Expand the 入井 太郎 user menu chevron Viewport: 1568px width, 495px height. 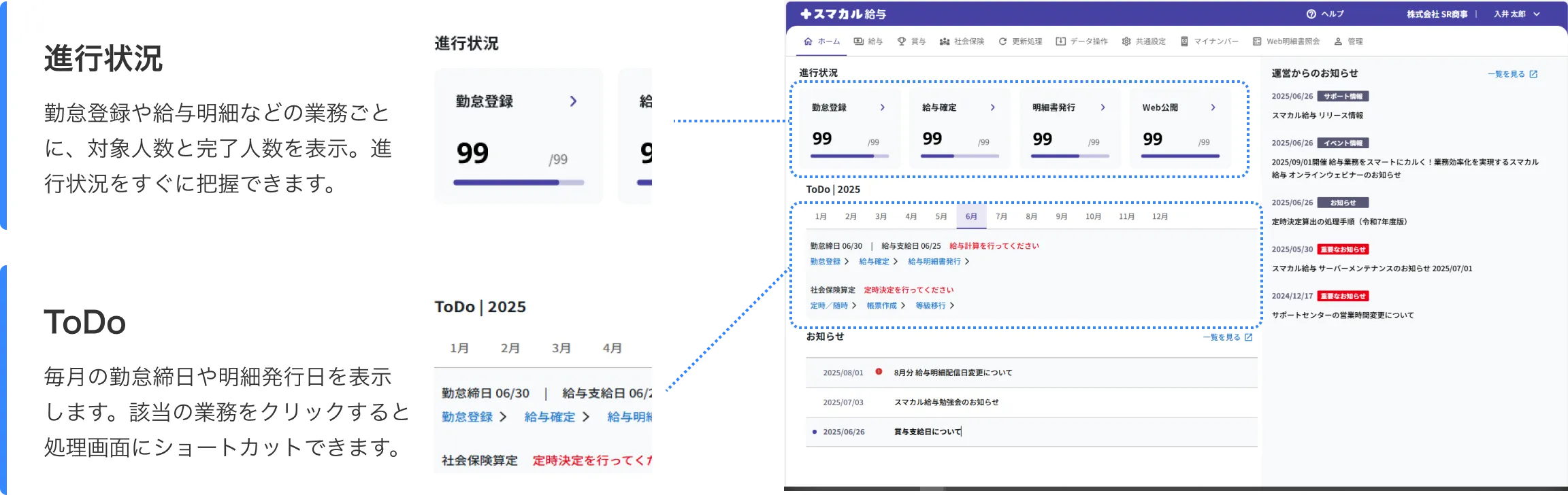[x=1537, y=14]
